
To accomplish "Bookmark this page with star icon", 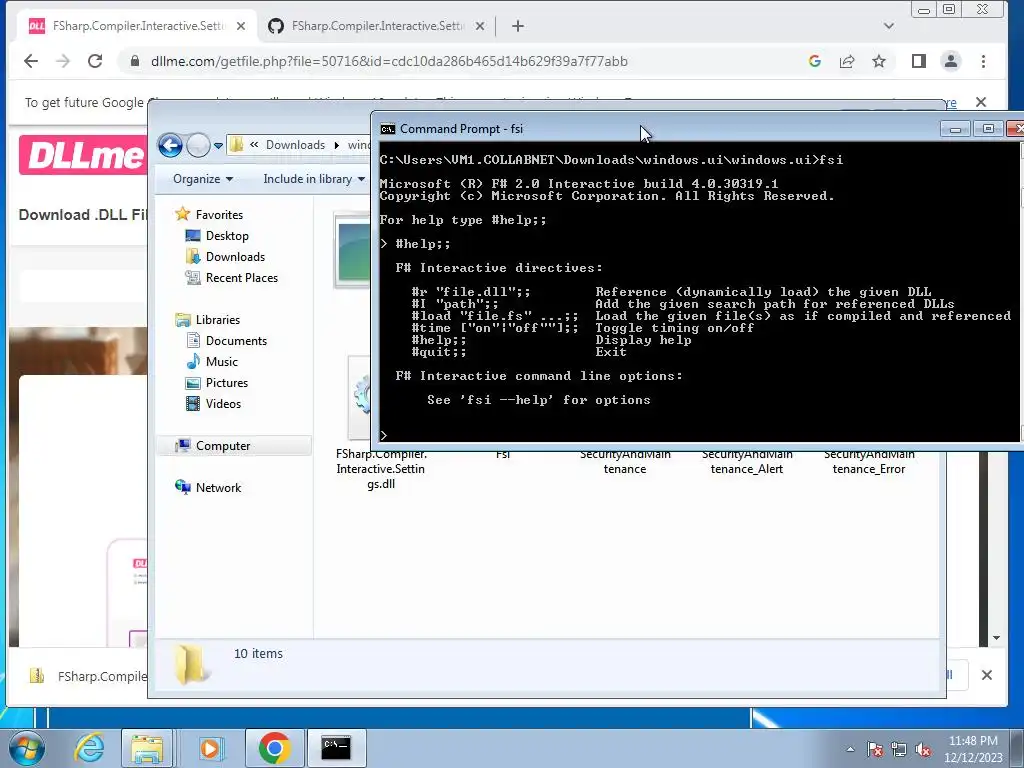I will coord(879,61).
